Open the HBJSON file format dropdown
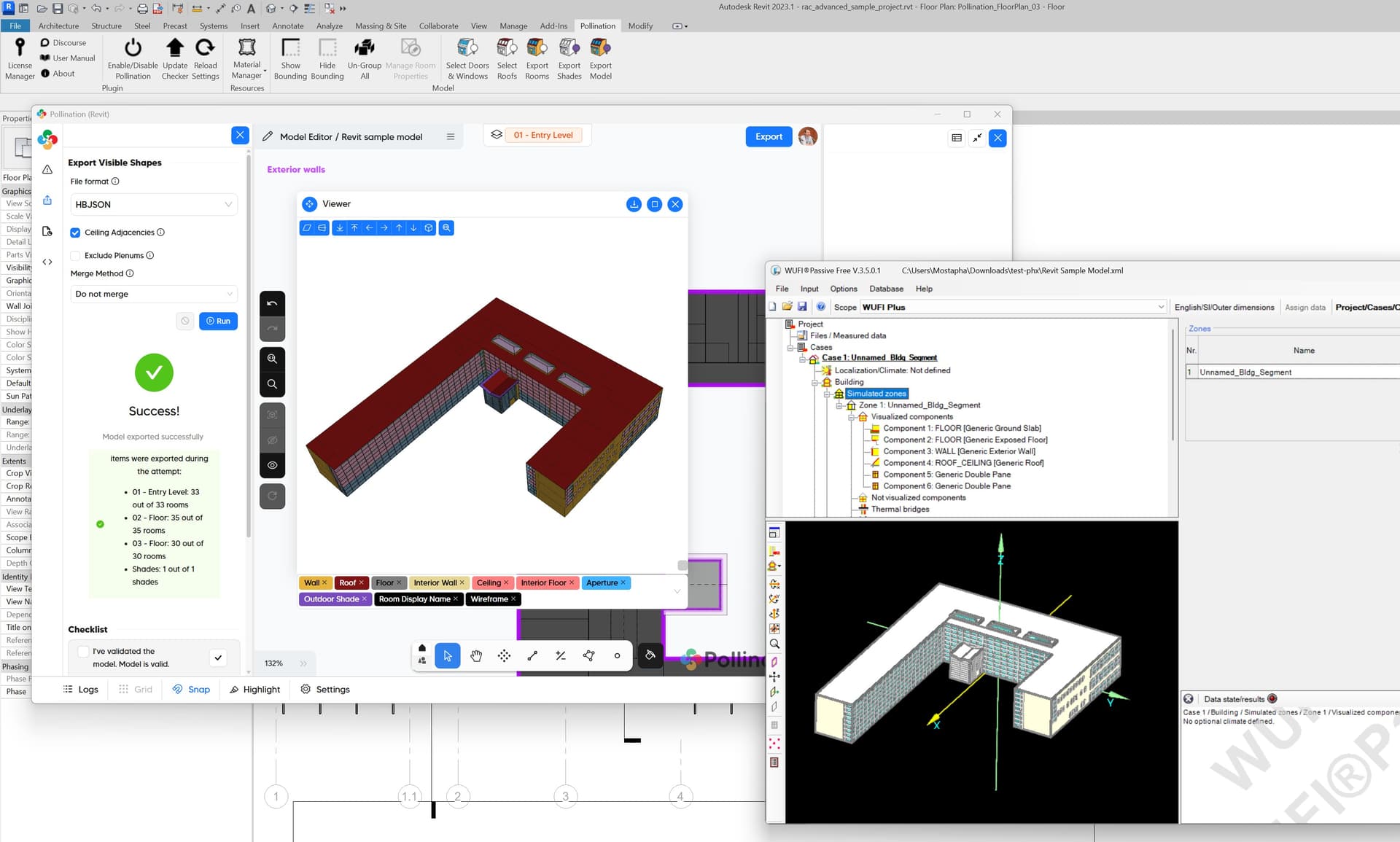The width and height of the screenshot is (1400, 842). point(154,205)
